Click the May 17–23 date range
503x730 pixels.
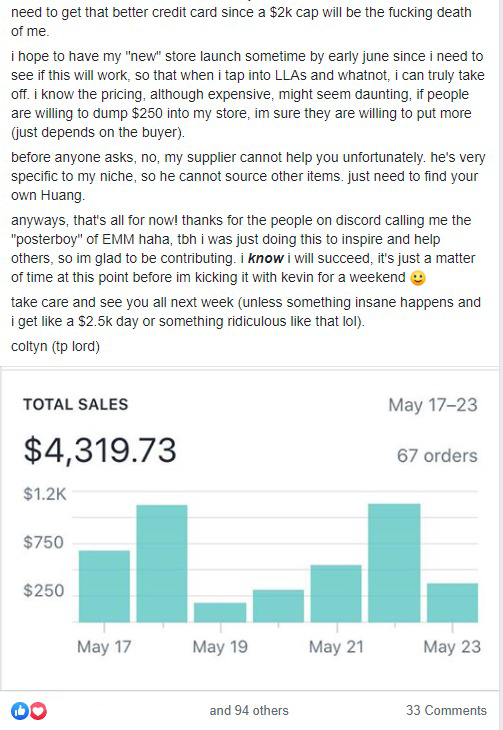pos(433,405)
